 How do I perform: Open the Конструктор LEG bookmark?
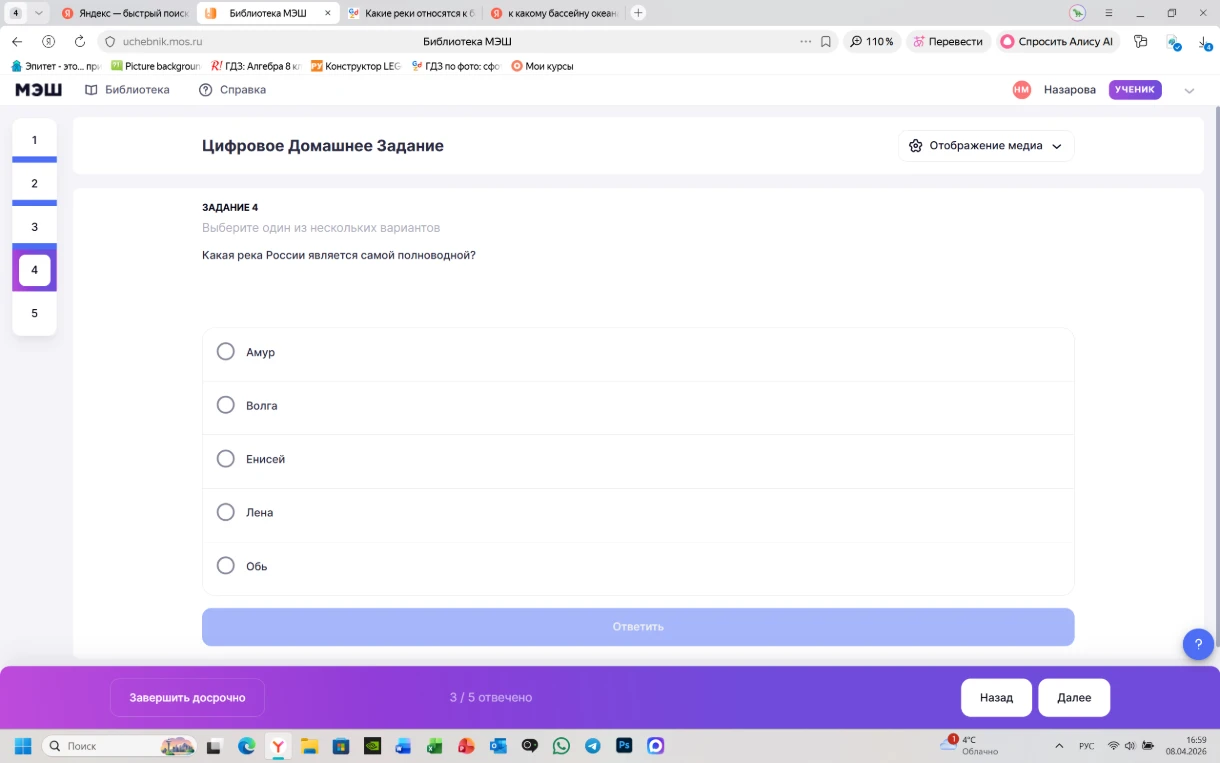356,66
